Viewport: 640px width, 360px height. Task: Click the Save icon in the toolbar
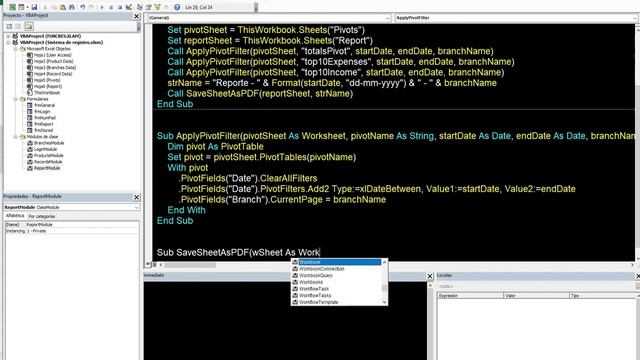coord(34,7)
